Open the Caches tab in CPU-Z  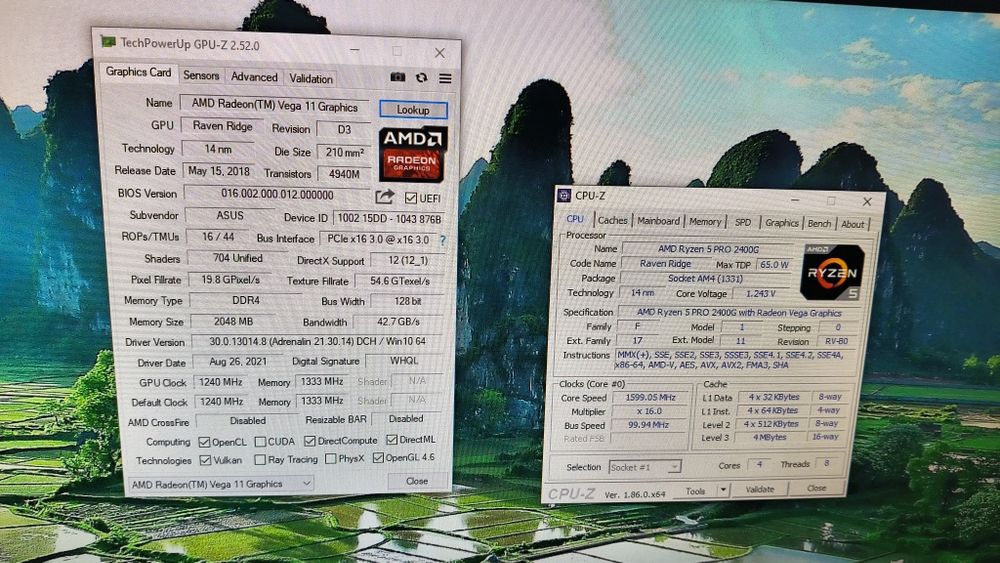[612, 220]
